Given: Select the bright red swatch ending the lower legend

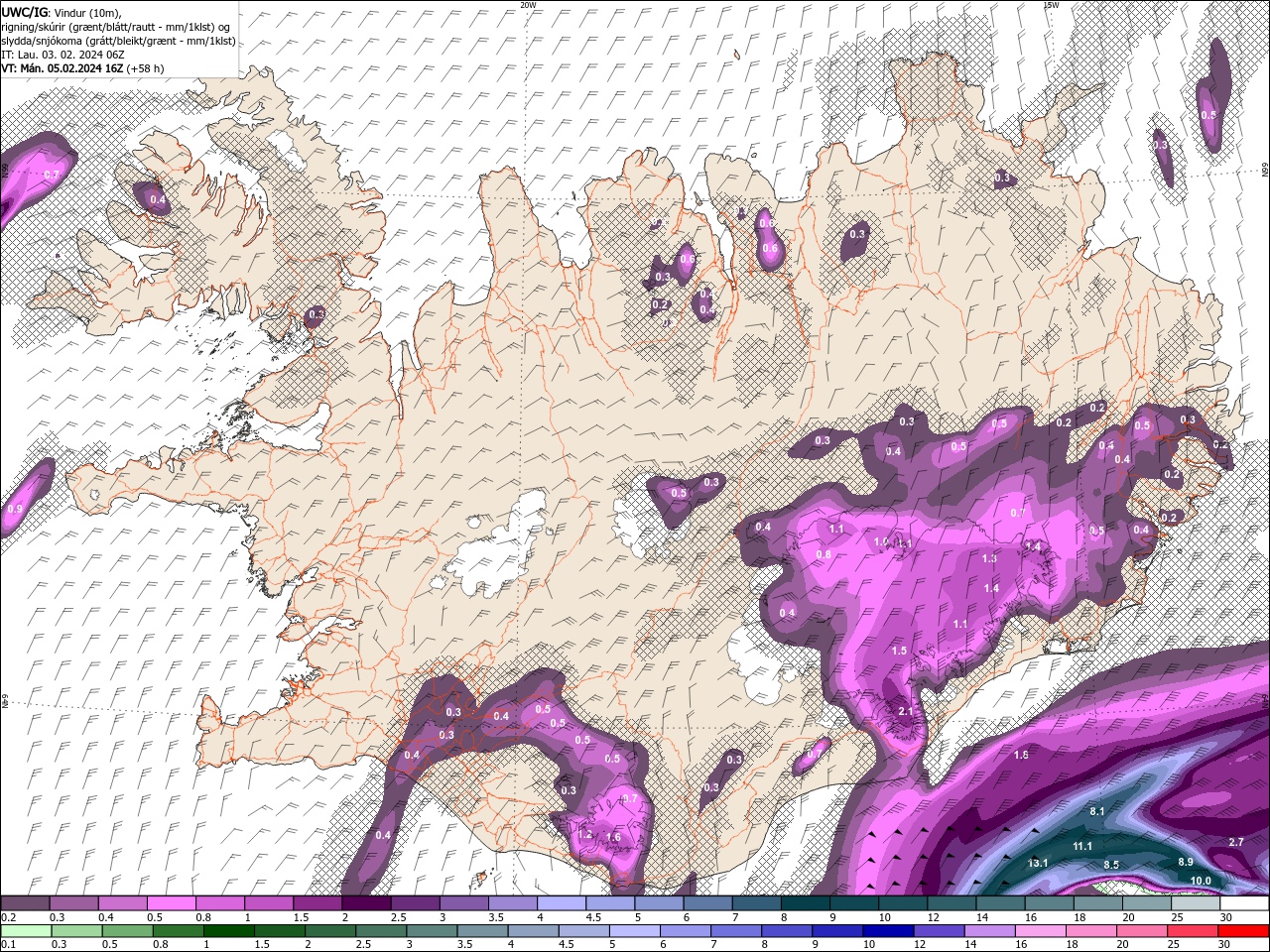Looking at the screenshot, I should 1243,931.
